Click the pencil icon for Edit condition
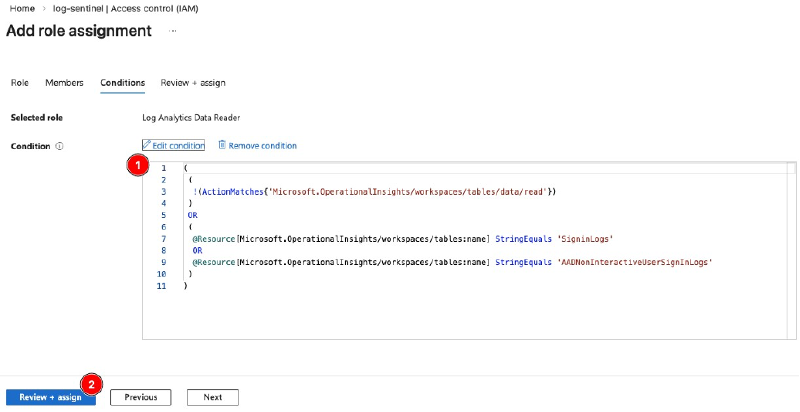 pyautogui.click(x=148, y=145)
